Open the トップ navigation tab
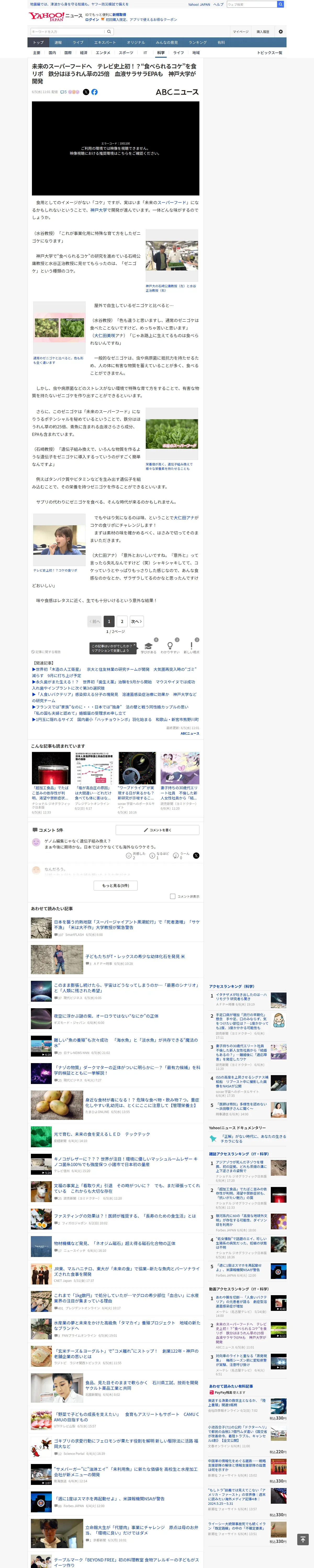The width and height of the screenshot is (314, 1568). tap(38, 43)
